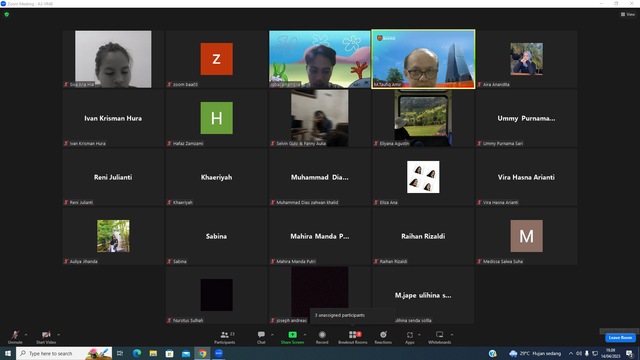Select Nurotus Sulhah's tile

click(216, 295)
